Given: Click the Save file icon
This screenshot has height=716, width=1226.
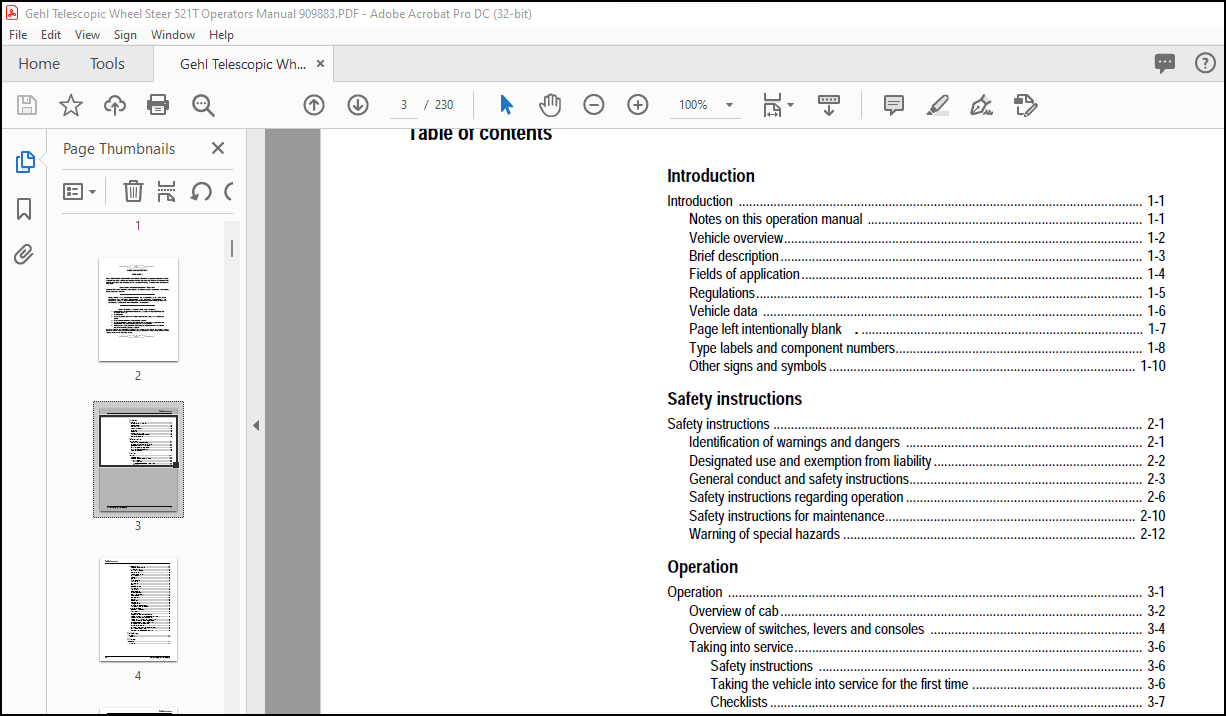Looking at the screenshot, I should click(x=27, y=105).
